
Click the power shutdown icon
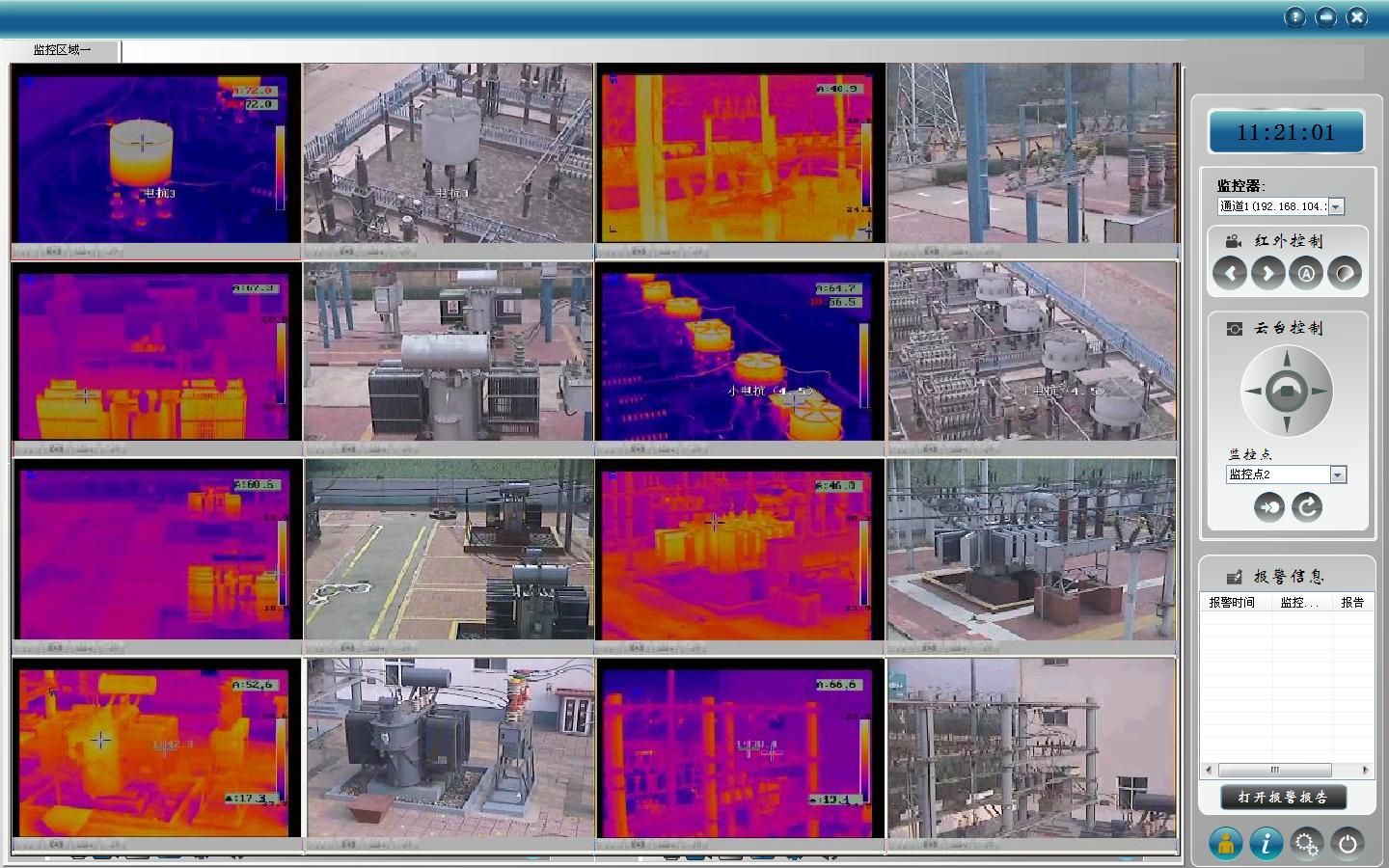[1347, 844]
